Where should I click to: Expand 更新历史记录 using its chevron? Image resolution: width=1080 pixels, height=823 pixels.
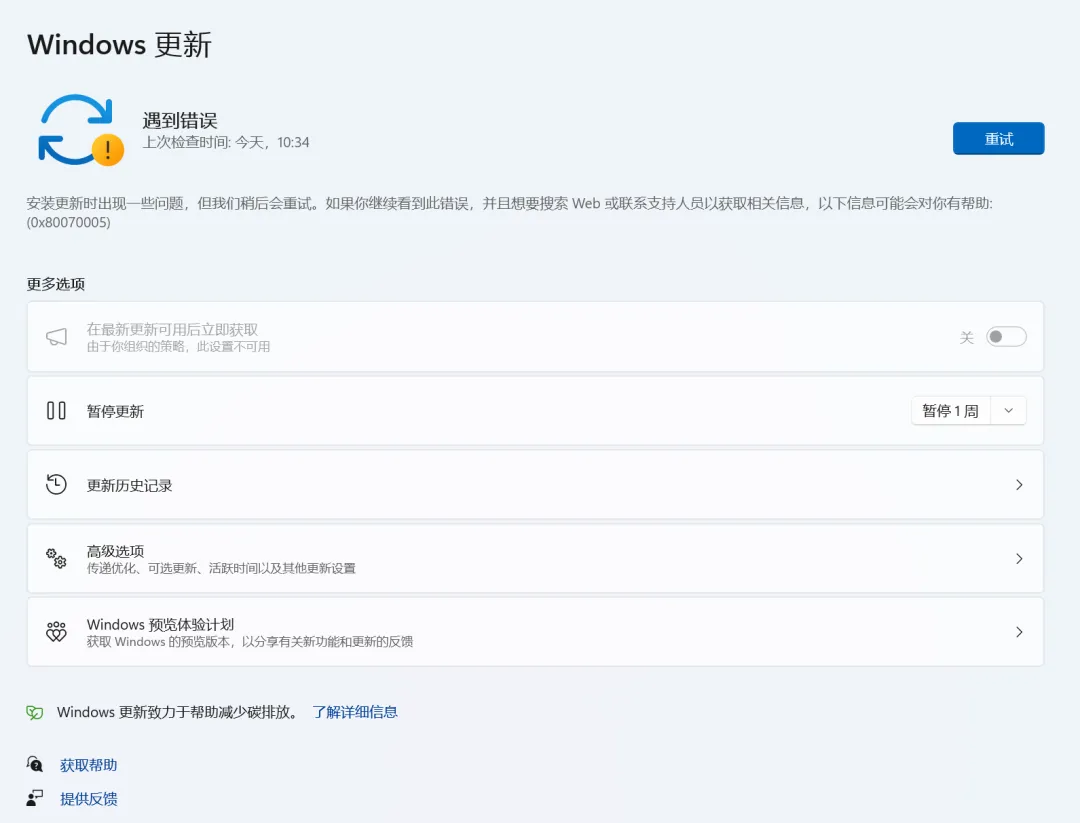point(1019,484)
